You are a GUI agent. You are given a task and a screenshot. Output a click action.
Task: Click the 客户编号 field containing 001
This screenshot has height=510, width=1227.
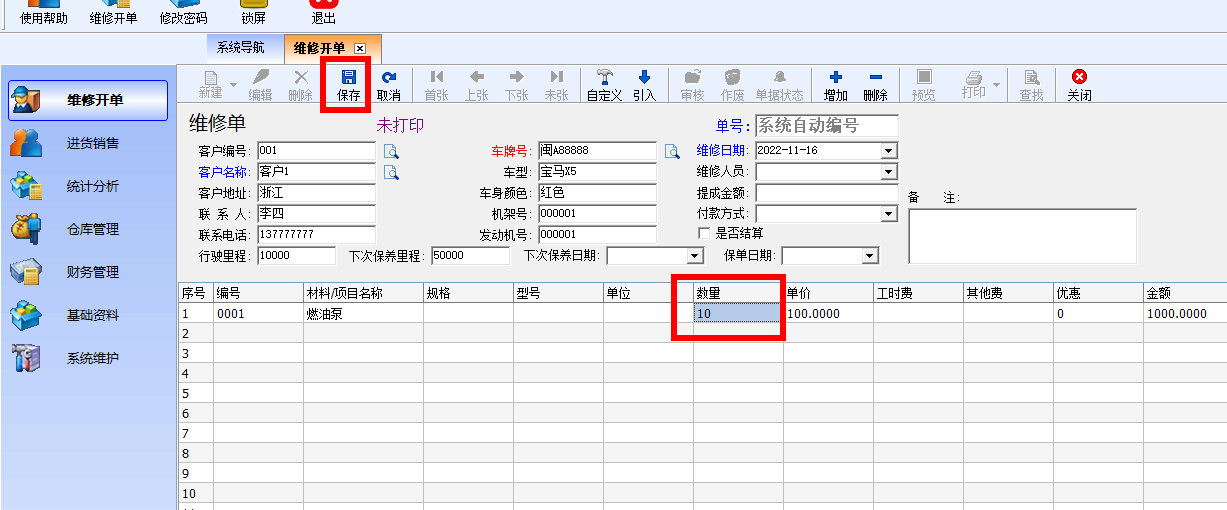[316, 151]
